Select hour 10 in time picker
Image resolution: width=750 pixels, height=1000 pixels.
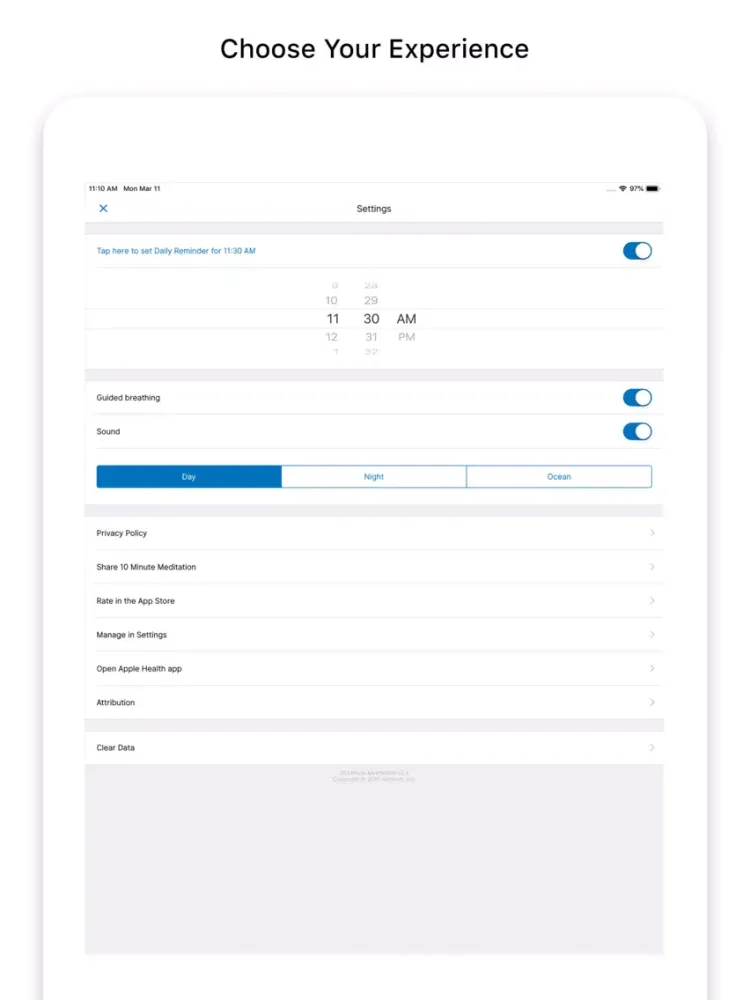332,300
